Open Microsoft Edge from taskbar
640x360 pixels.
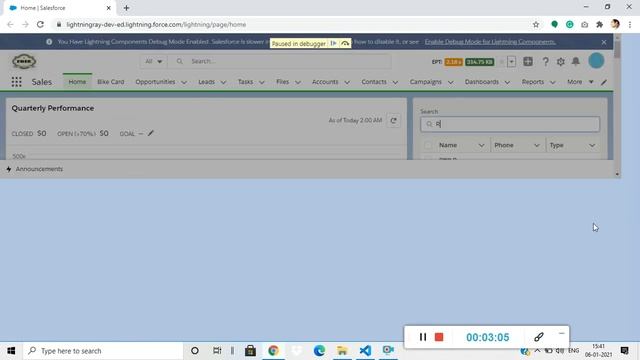point(319,351)
